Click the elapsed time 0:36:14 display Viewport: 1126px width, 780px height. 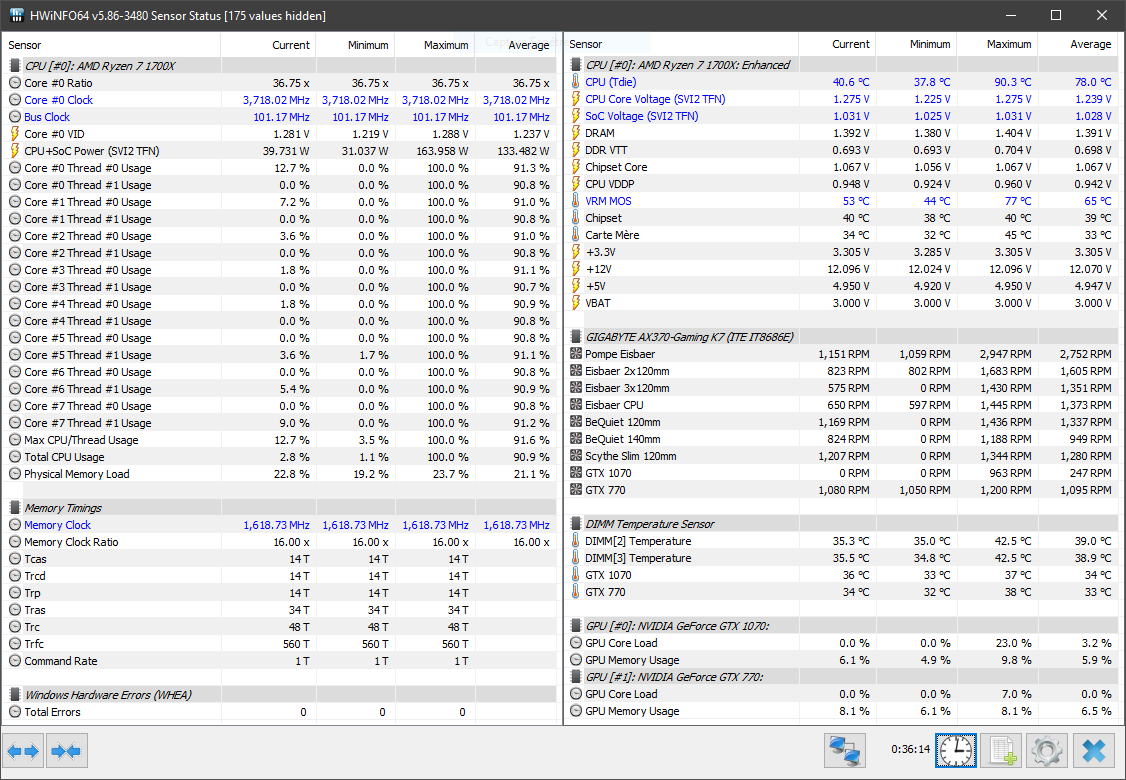911,749
